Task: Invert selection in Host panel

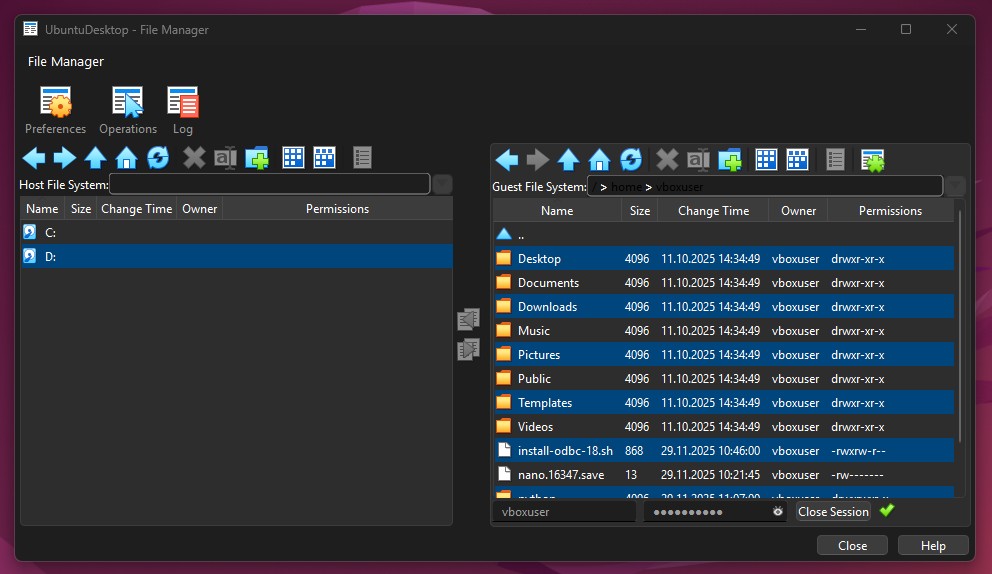Action: (324, 158)
